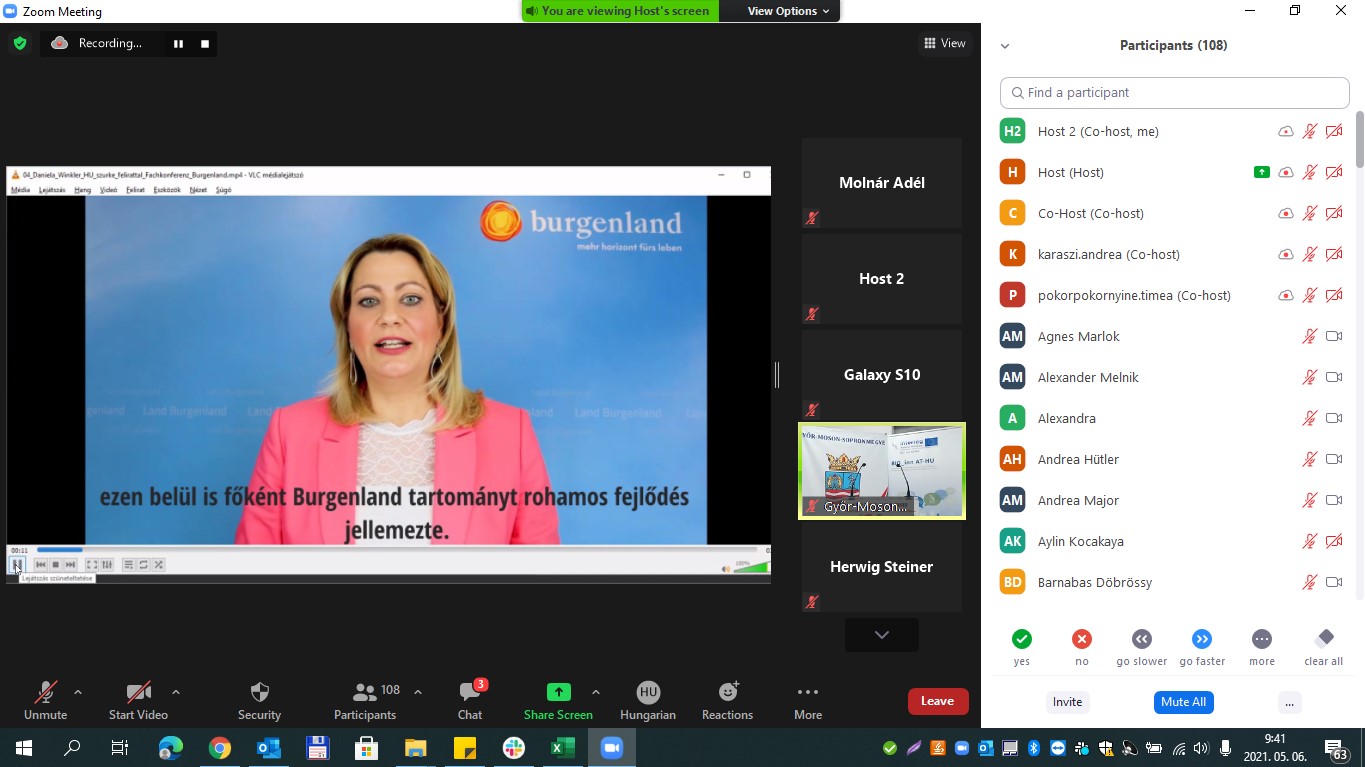Open Chrome from the Windows taskbar

click(x=220, y=748)
